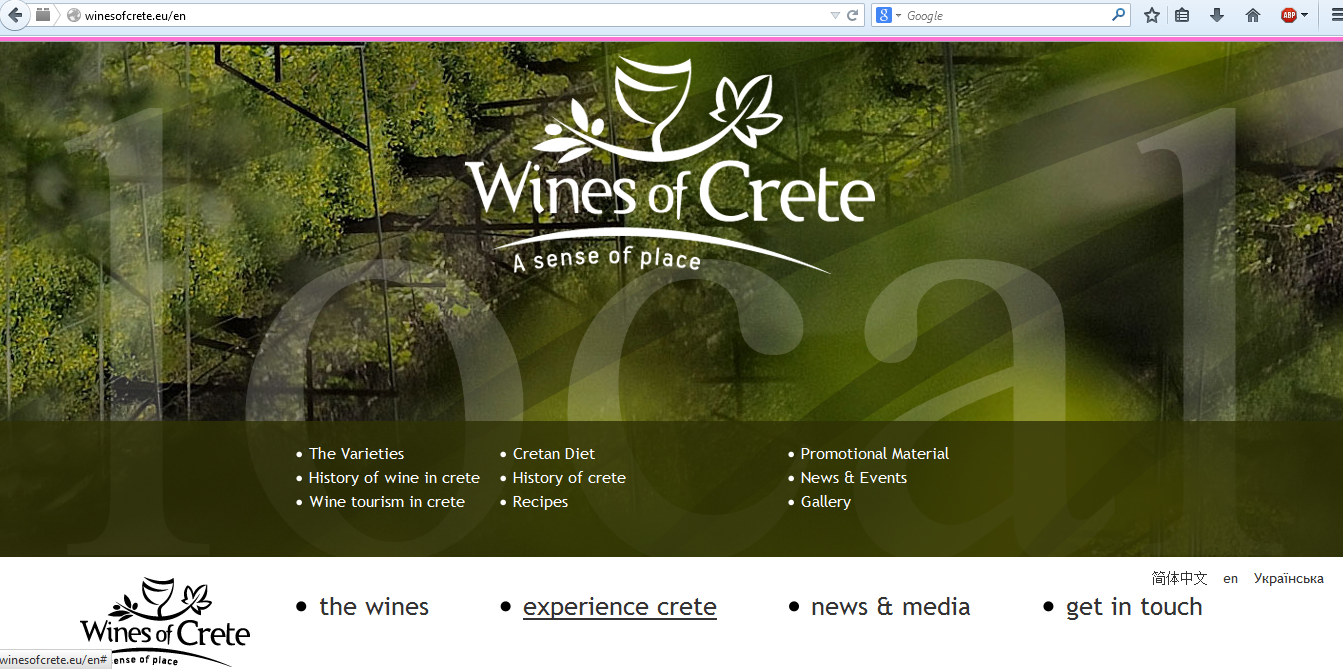The height and width of the screenshot is (669, 1343).
Task: Click the black Wines of Crete logo
Action: (x=165, y=620)
